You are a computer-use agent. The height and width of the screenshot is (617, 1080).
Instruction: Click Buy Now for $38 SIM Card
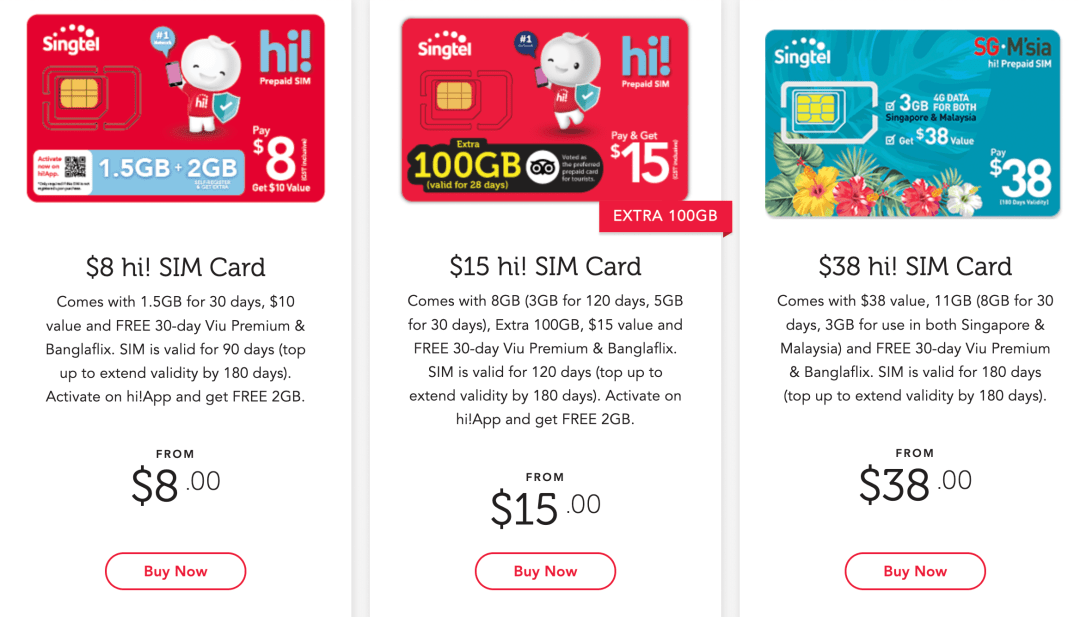(x=915, y=571)
